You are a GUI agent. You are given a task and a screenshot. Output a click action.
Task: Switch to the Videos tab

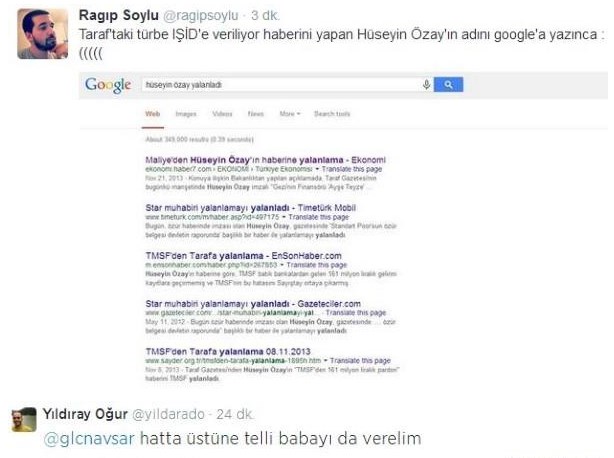pyautogui.click(x=222, y=114)
